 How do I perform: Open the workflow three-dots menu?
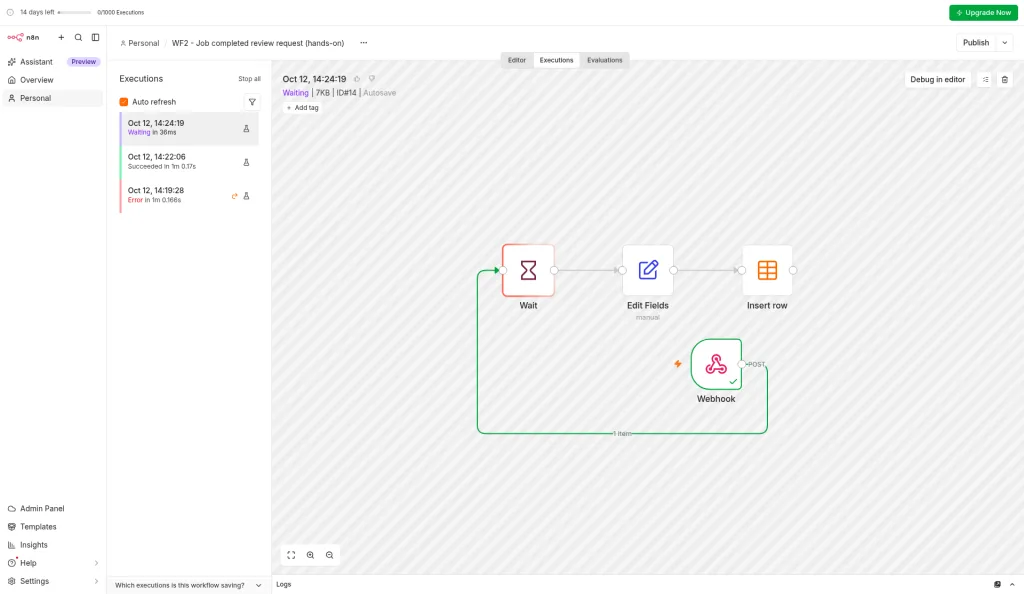[364, 43]
